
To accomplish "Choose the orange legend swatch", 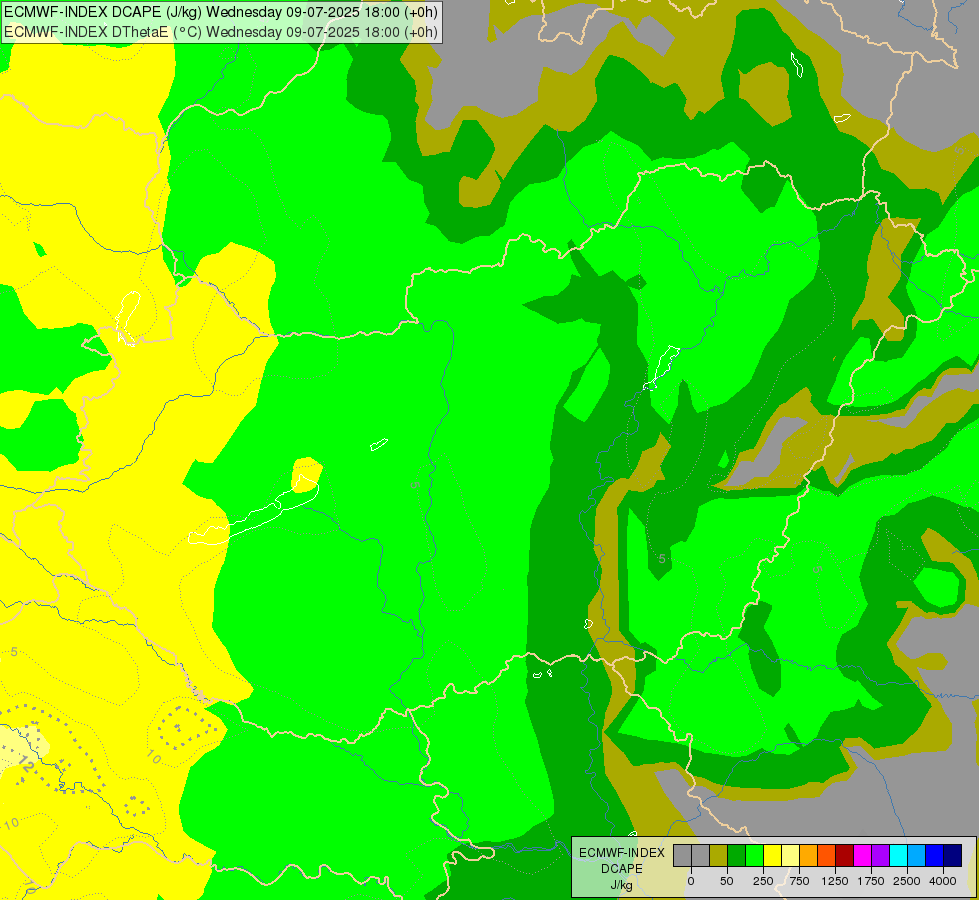I will point(809,855).
